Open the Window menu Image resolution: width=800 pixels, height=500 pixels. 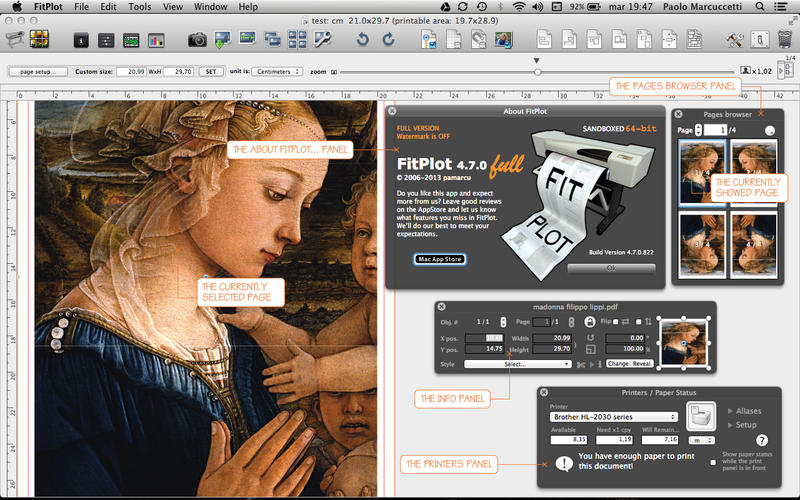[210, 7]
